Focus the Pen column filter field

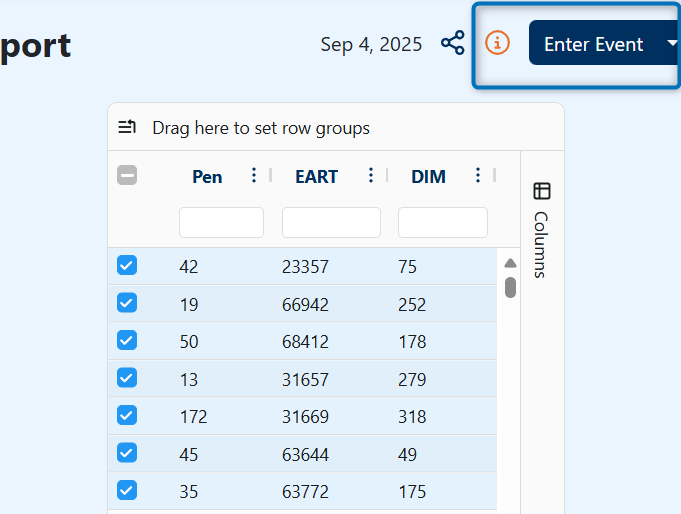[x=221, y=222]
